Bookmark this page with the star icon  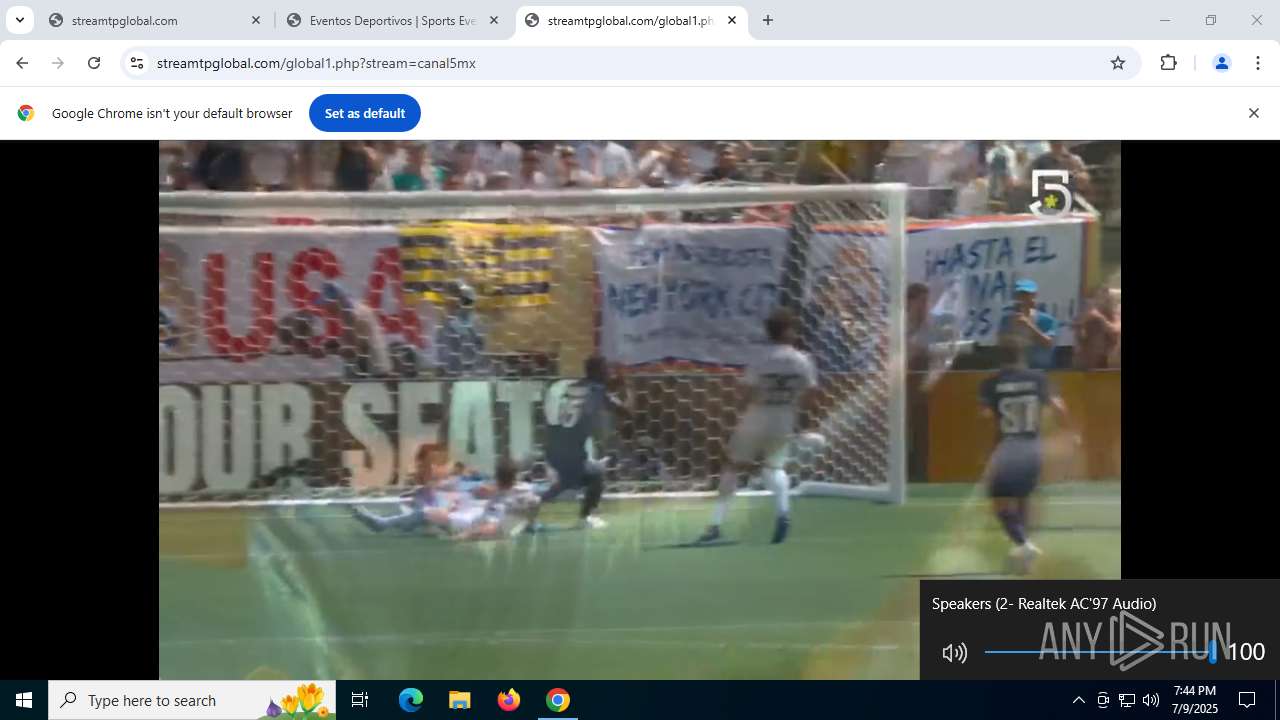(1118, 63)
